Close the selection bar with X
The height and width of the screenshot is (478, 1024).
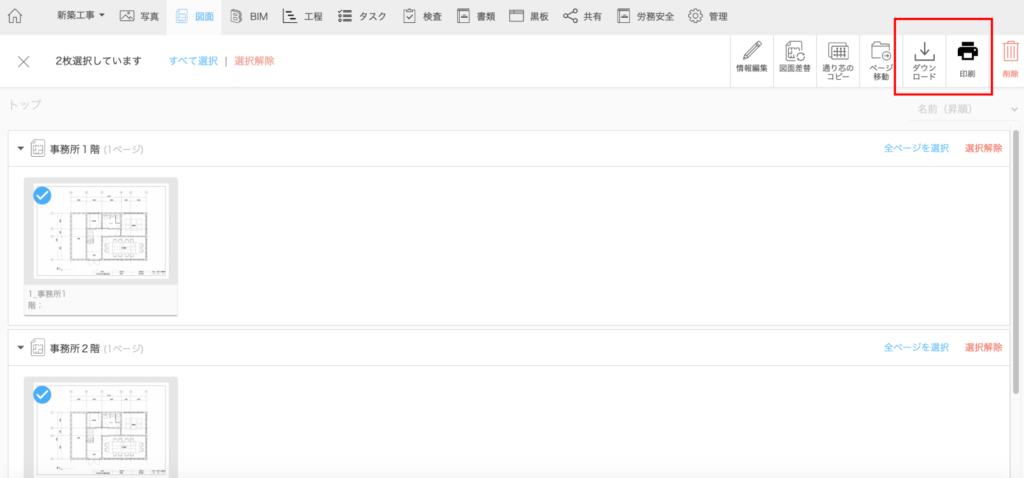(24, 61)
